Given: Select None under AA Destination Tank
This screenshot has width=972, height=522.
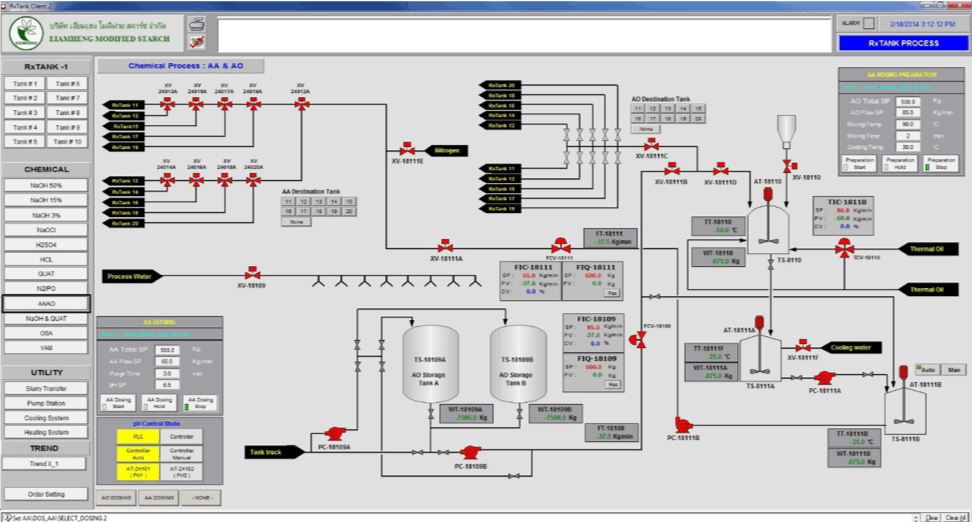Looking at the screenshot, I should 296,221.
